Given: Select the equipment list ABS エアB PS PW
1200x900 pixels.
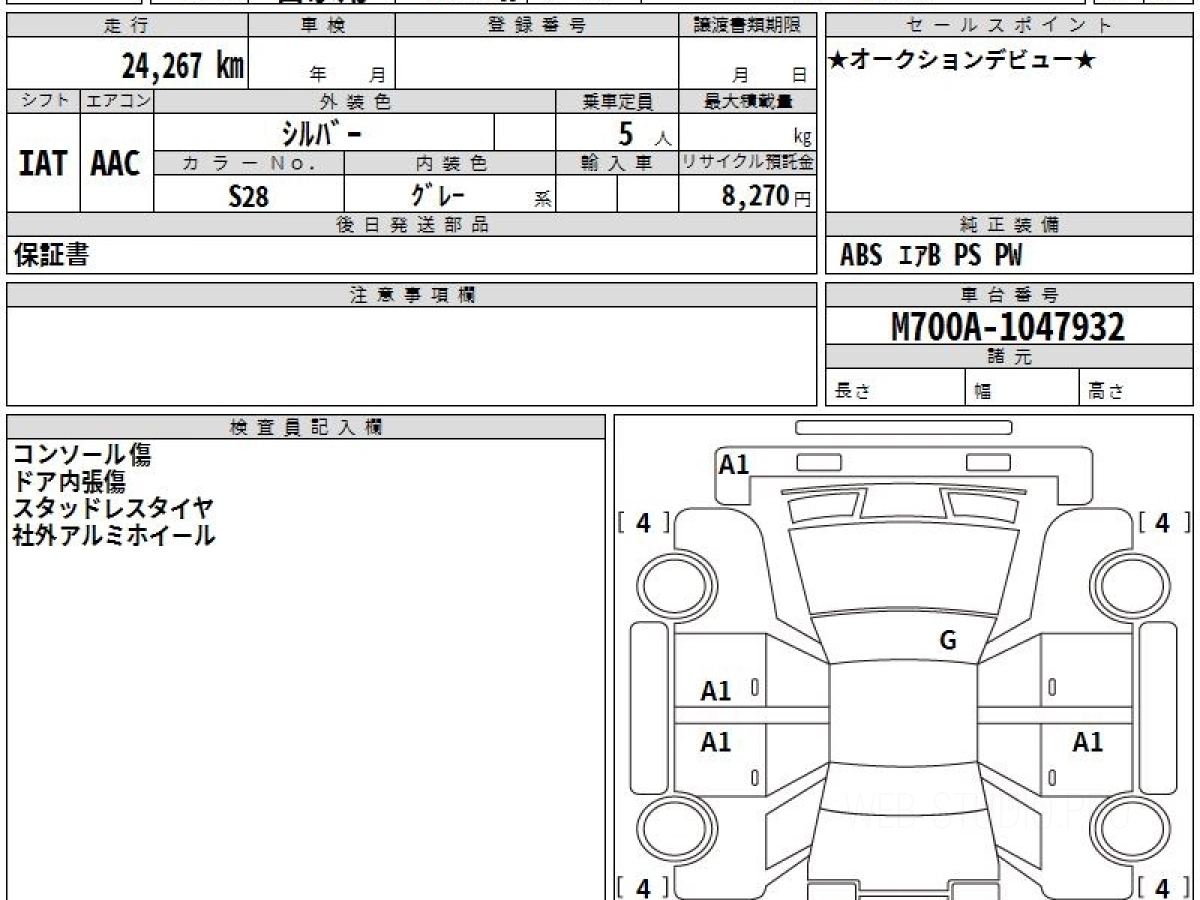Looking at the screenshot, I should 931,256.
